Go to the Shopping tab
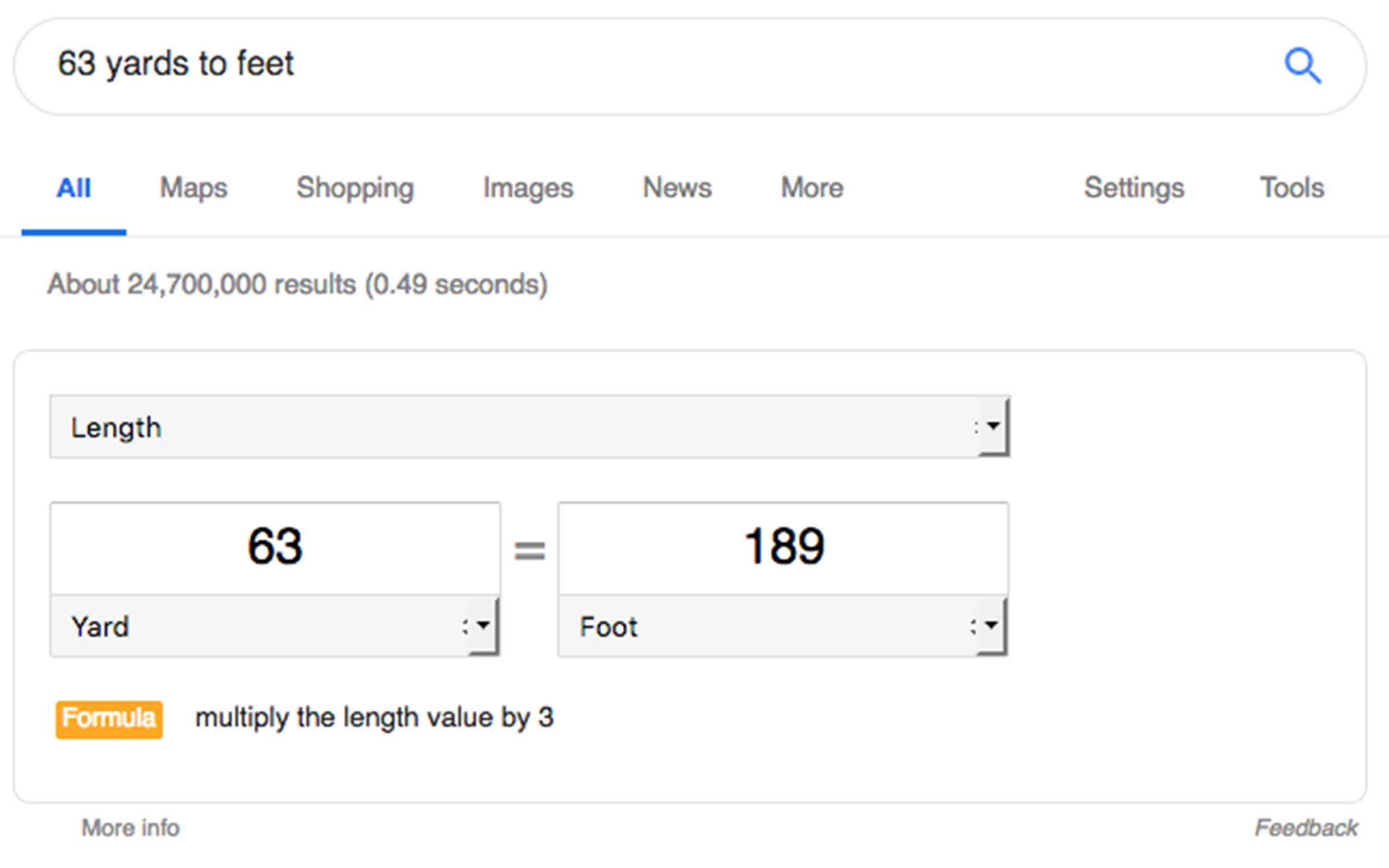 pyautogui.click(x=355, y=188)
